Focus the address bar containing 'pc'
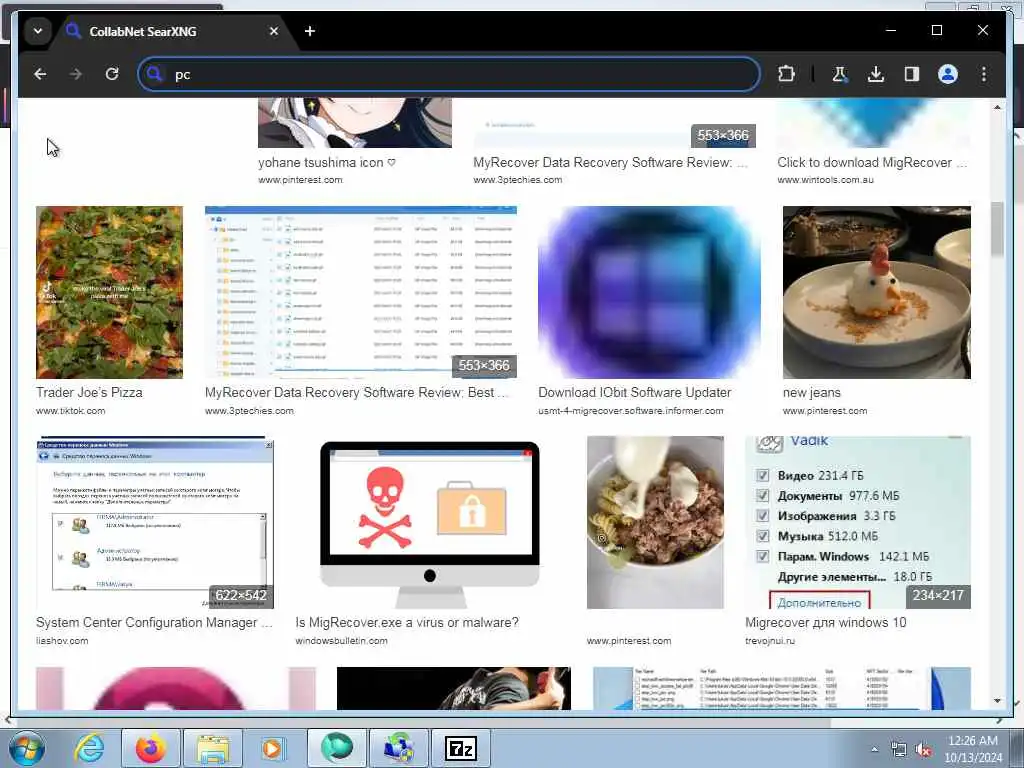1024x768 pixels. pos(449,74)
